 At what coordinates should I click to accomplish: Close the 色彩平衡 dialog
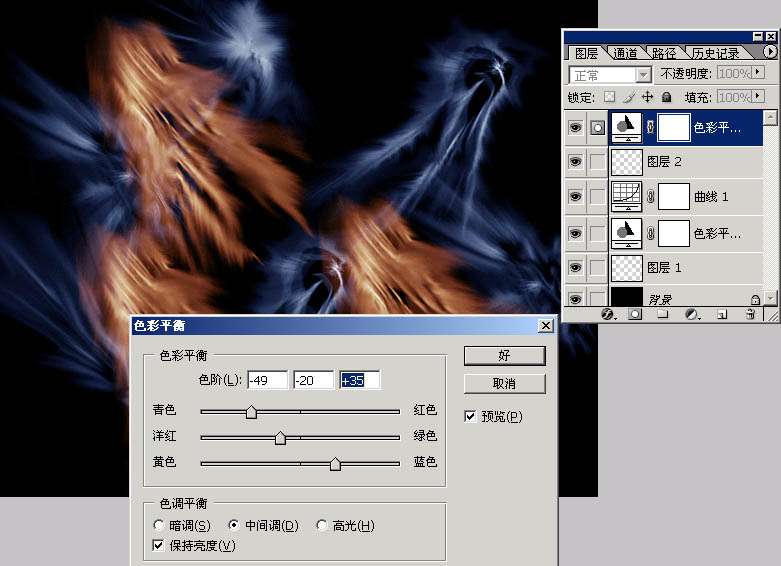[546, 325]
